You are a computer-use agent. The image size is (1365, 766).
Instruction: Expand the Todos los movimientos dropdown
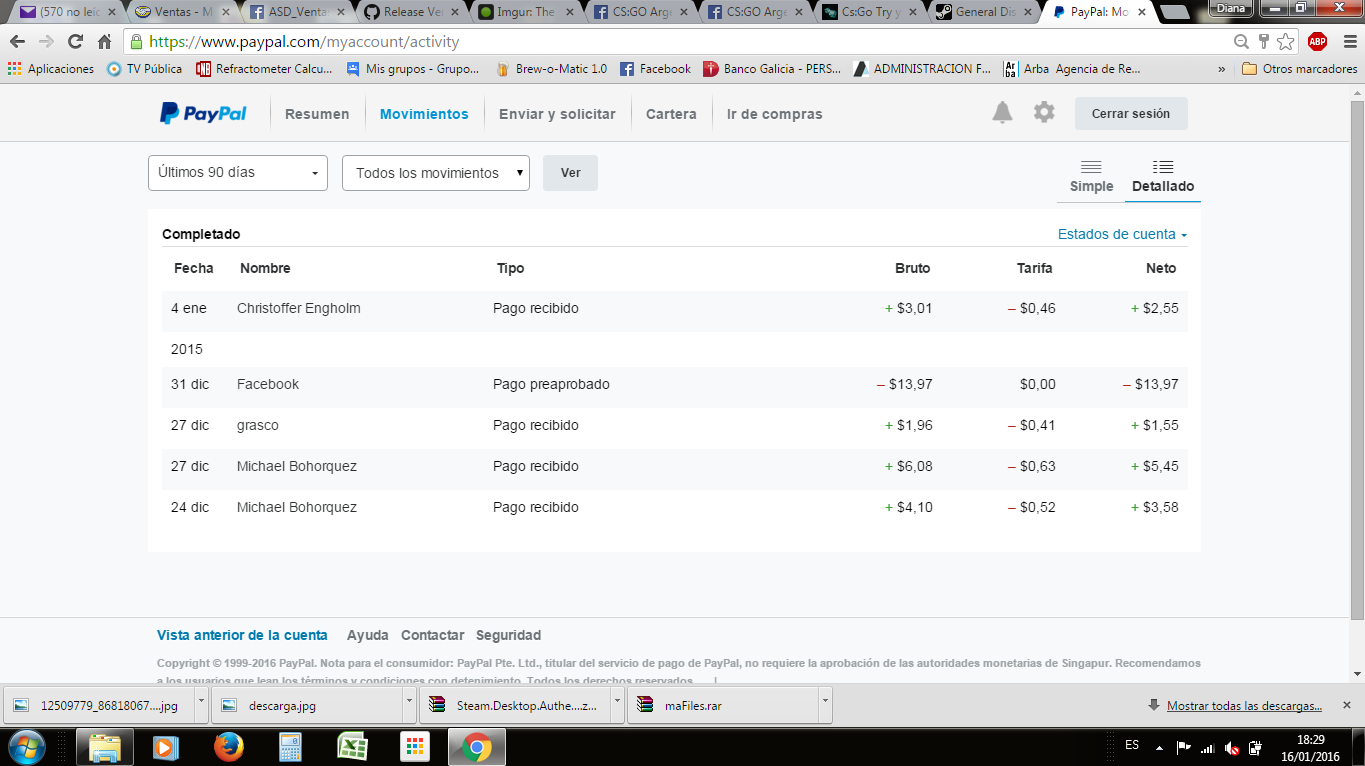(x=435, y=173)
